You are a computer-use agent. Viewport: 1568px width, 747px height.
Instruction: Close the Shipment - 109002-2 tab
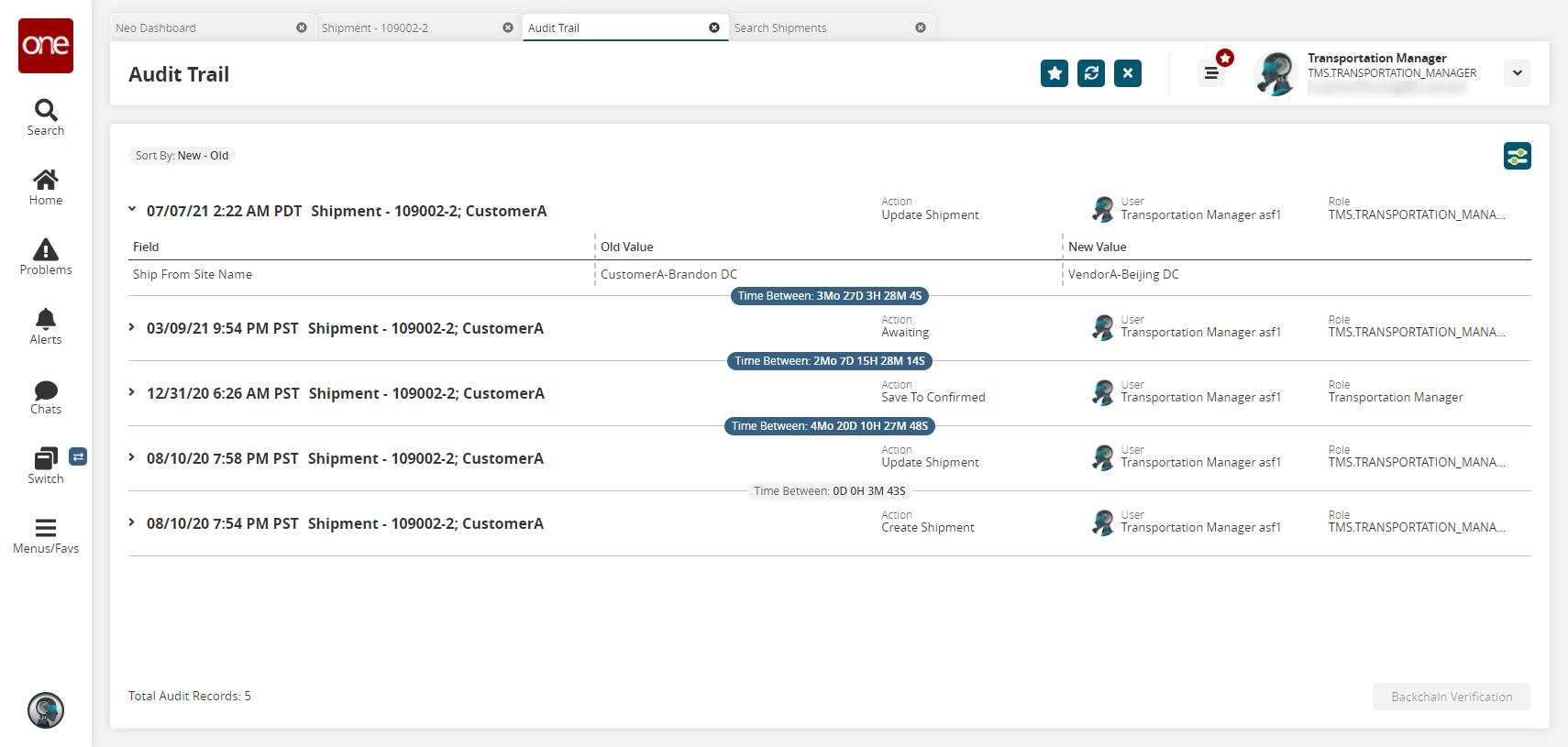[508, 28]
